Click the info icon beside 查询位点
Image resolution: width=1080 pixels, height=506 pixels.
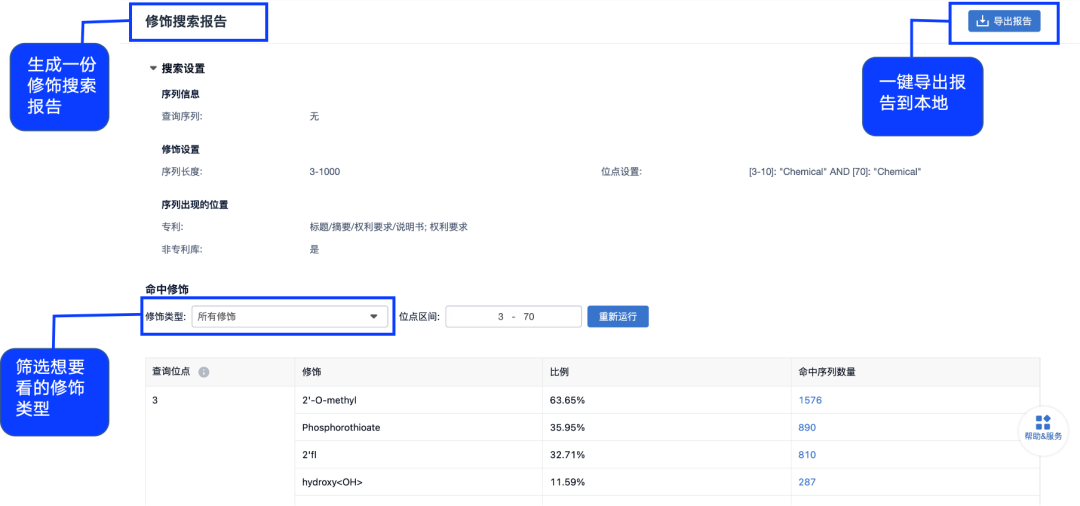(203, 372)
